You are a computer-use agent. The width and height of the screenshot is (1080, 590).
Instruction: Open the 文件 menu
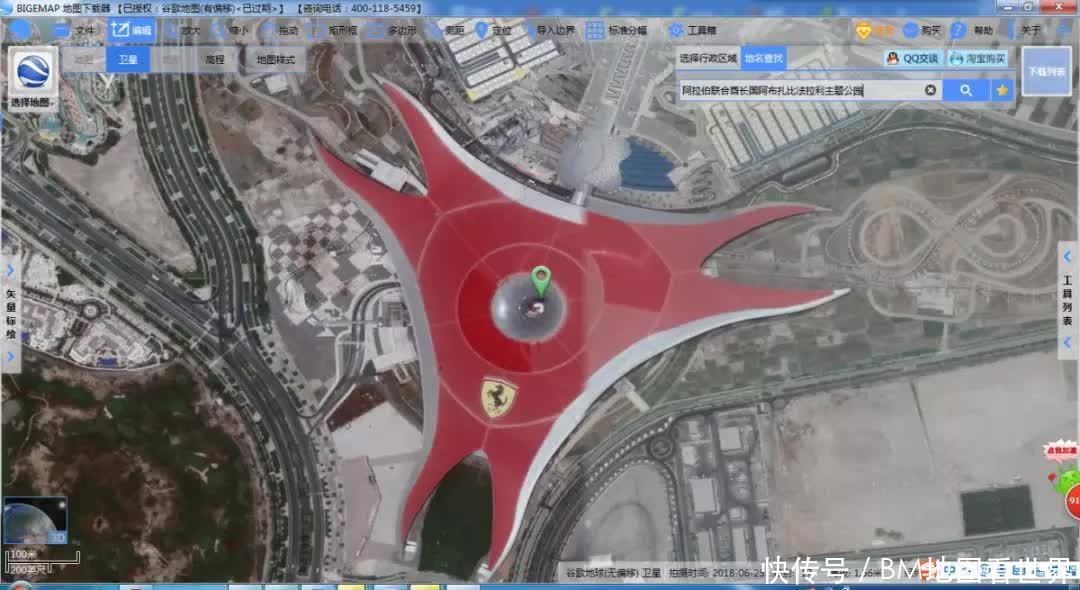75,30
